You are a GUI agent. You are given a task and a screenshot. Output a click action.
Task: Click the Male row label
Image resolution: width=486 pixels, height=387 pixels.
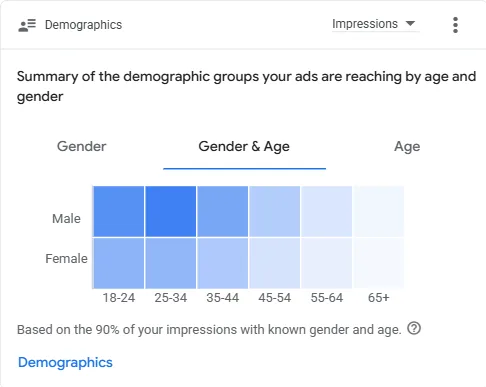click(x=66, y=219)
